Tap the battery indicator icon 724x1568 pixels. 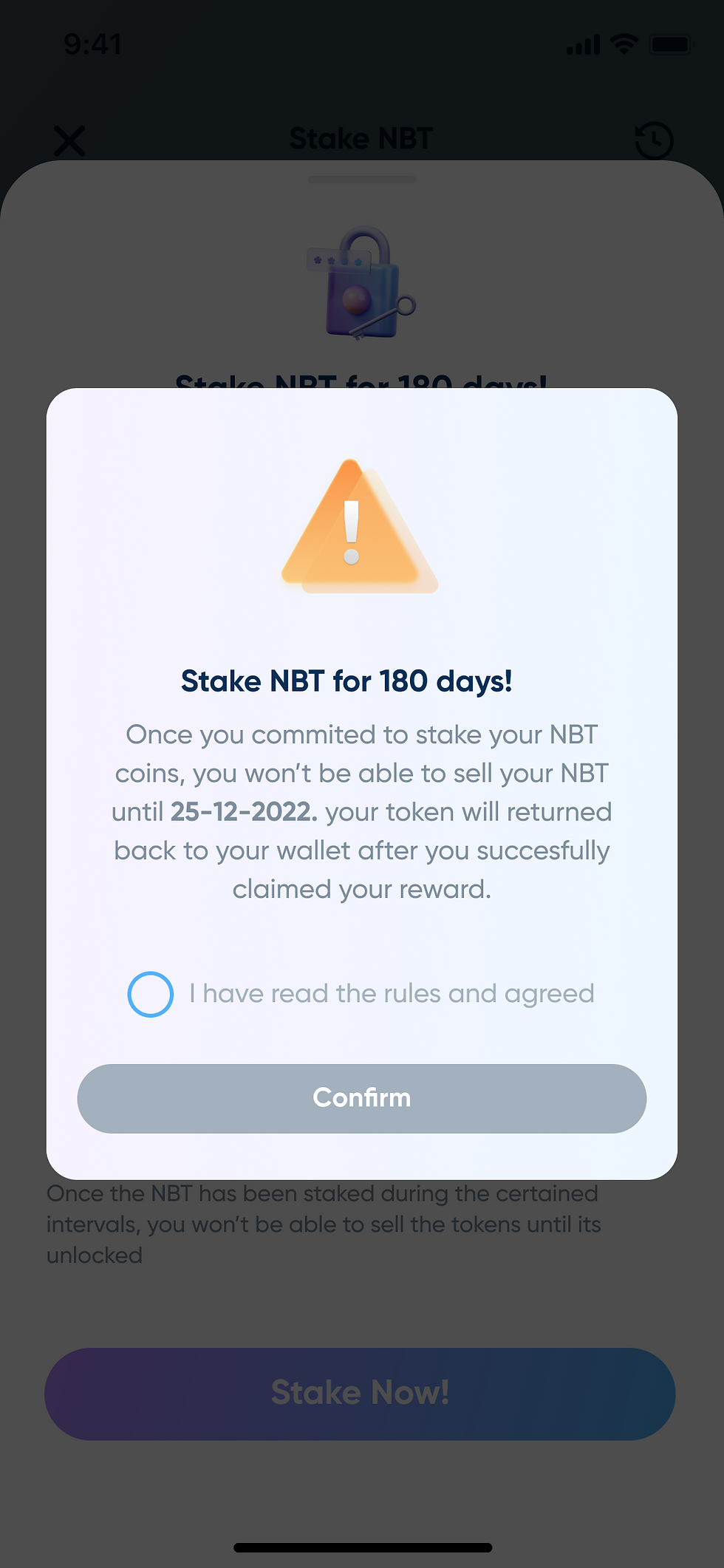pos(672,44)
